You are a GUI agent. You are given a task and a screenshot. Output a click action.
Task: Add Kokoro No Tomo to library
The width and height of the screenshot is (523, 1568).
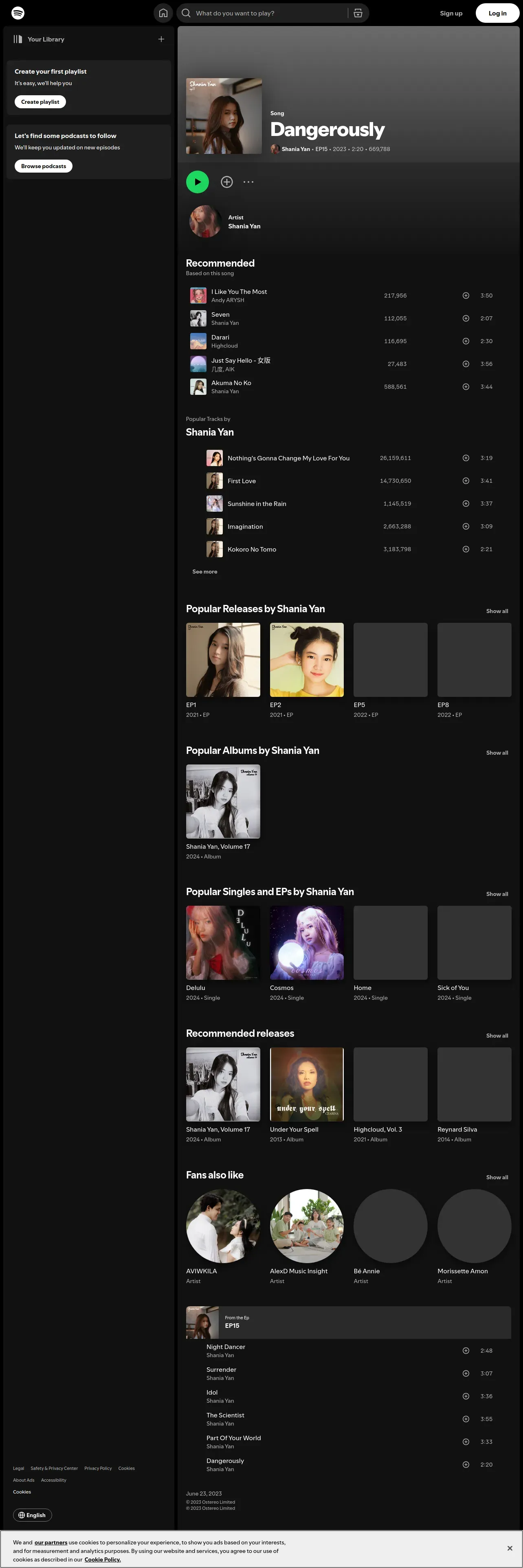(x=466, y=549)
